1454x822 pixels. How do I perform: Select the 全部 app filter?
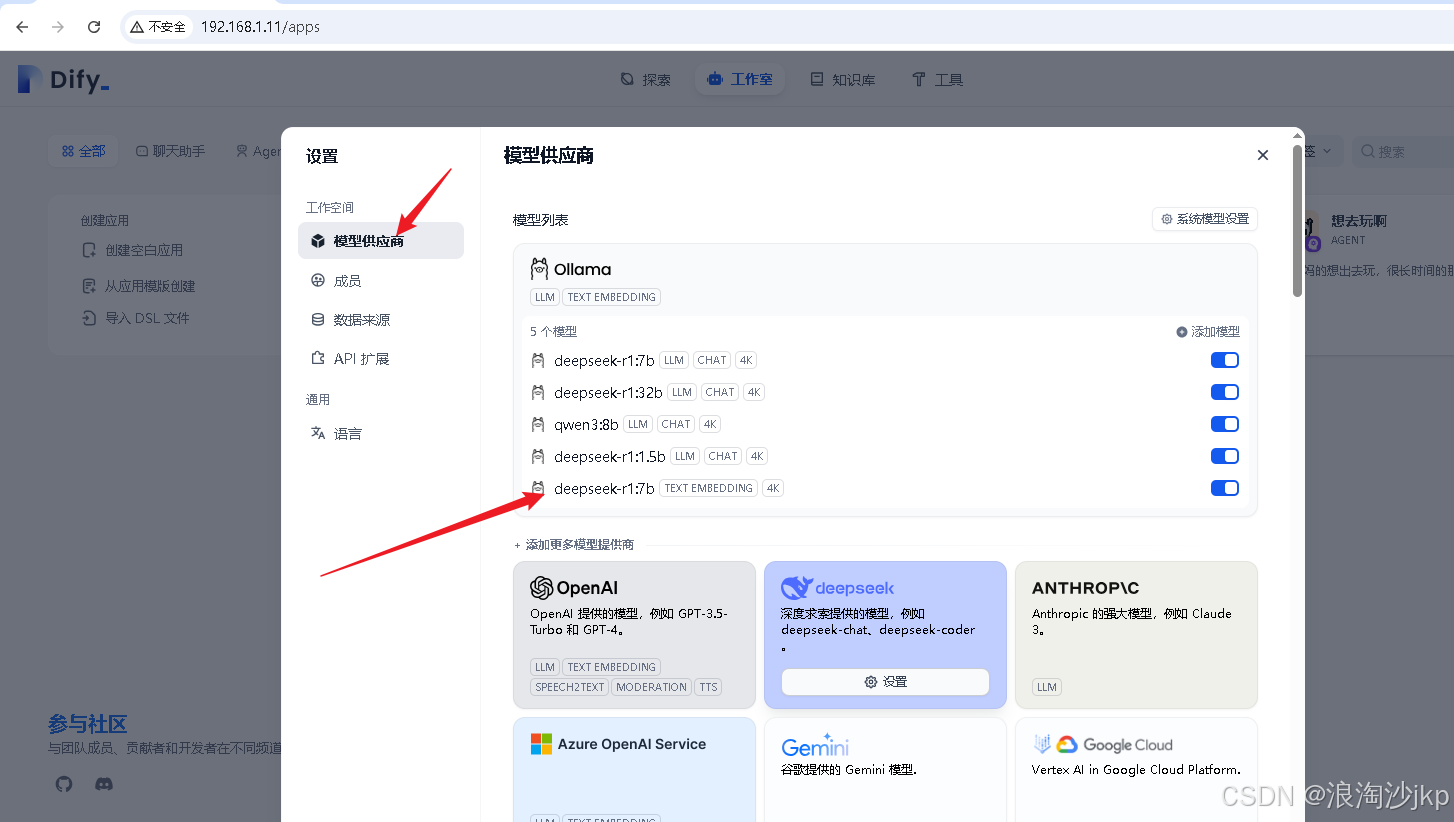(83, 151)
